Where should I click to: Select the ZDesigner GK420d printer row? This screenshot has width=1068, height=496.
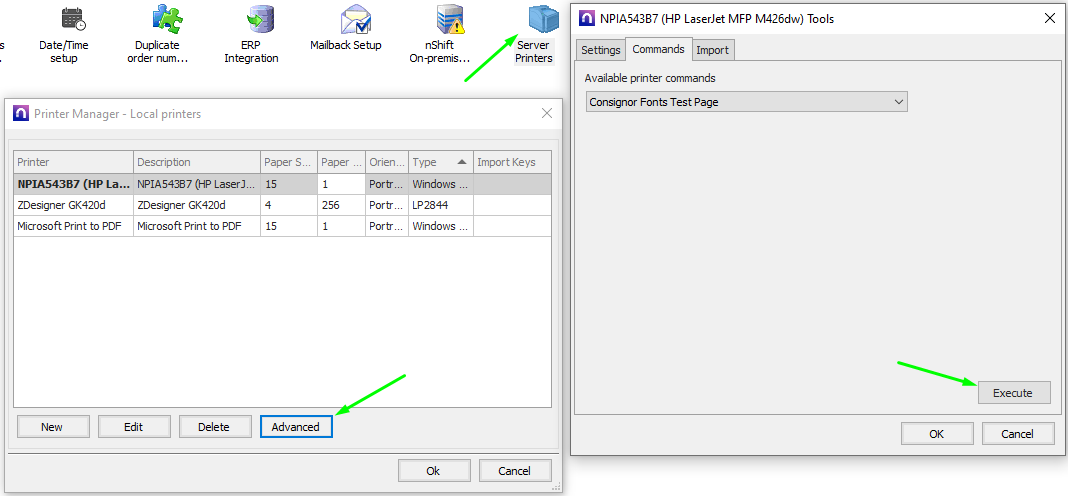click(x=74, y=205)
